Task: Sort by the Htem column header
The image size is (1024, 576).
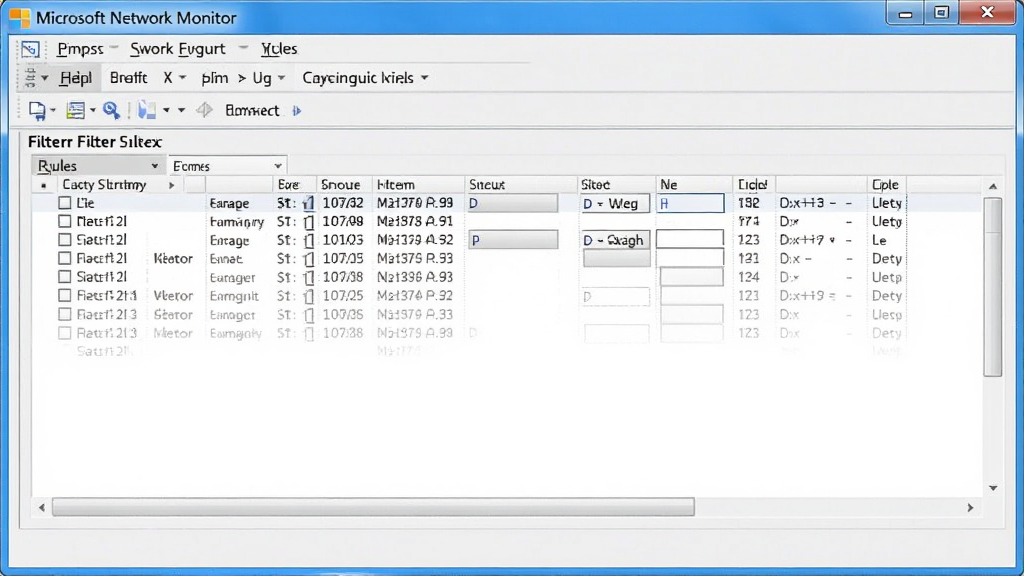Action: 419,185
